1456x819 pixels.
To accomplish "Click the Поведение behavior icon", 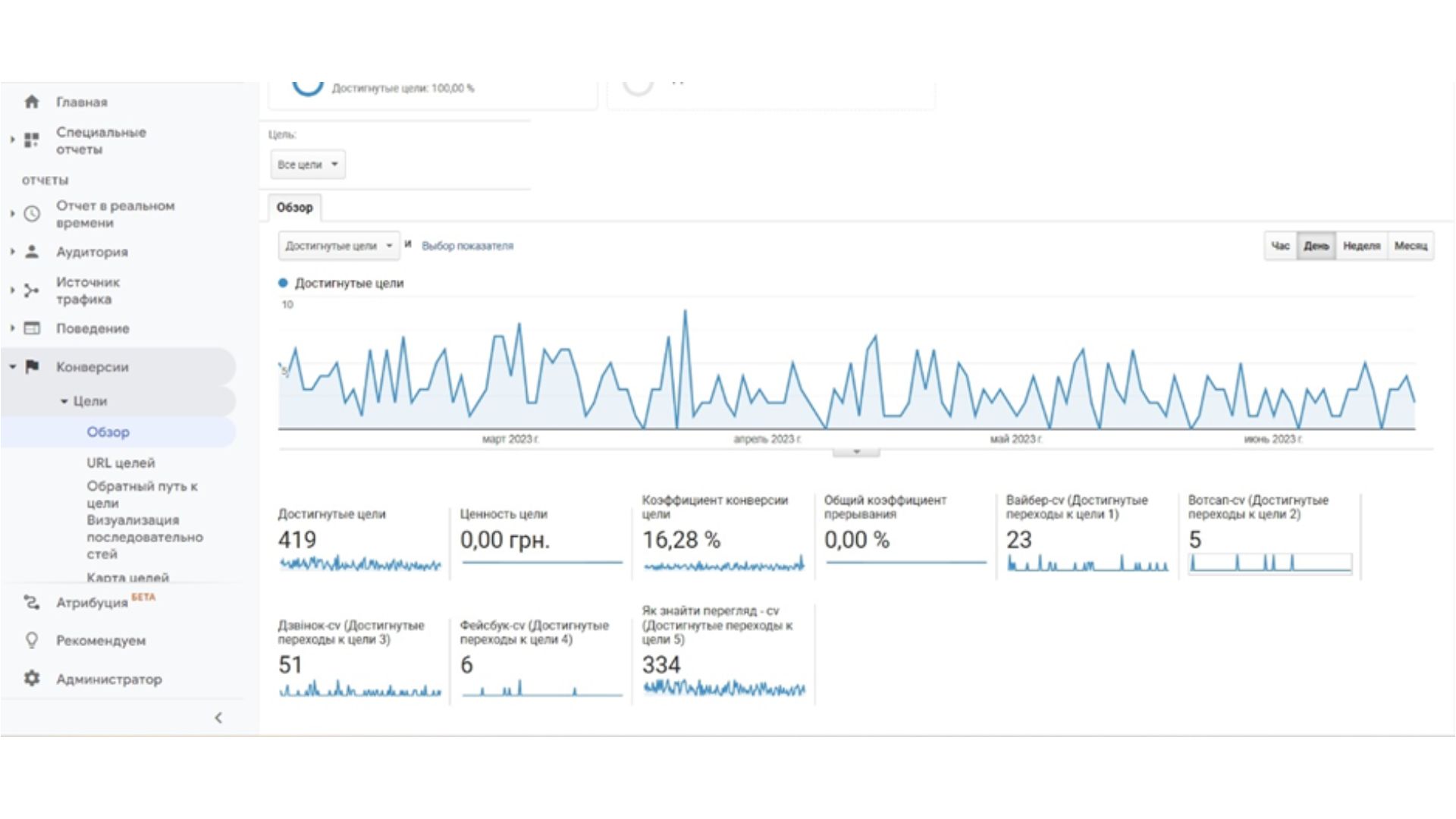I will tap(32, 328).
